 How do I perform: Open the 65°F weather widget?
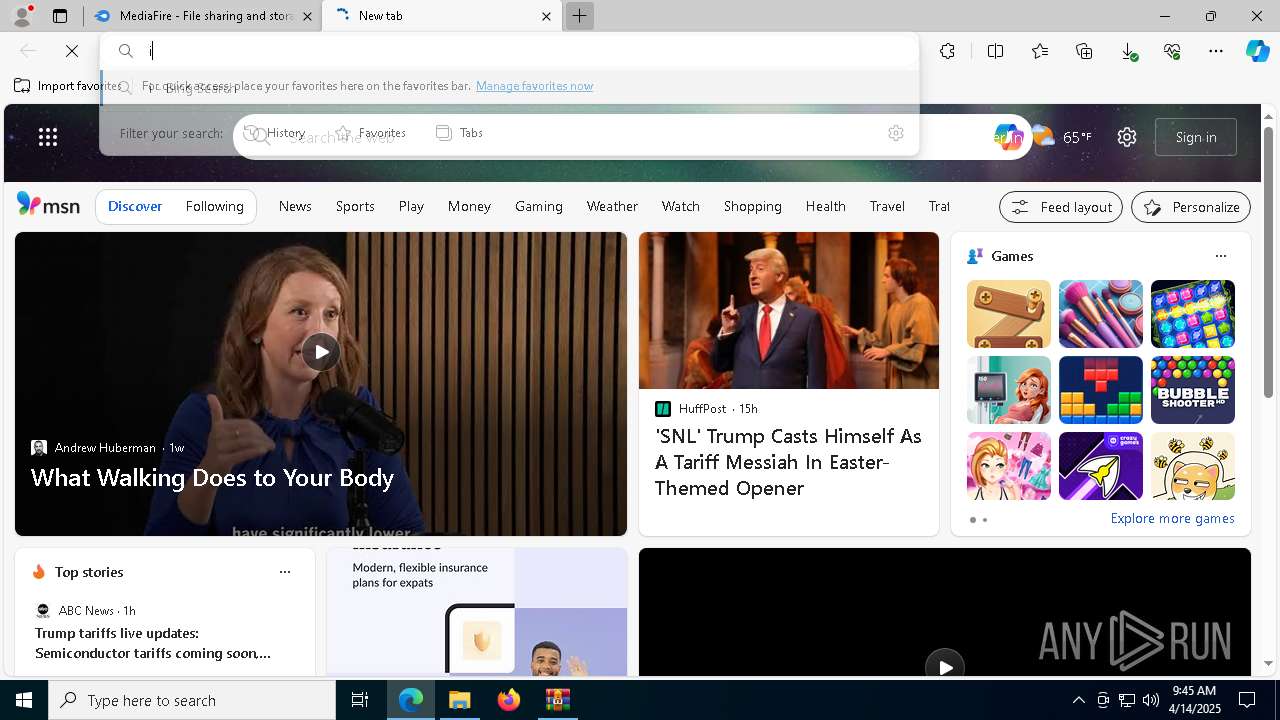tap(1062, 137)
